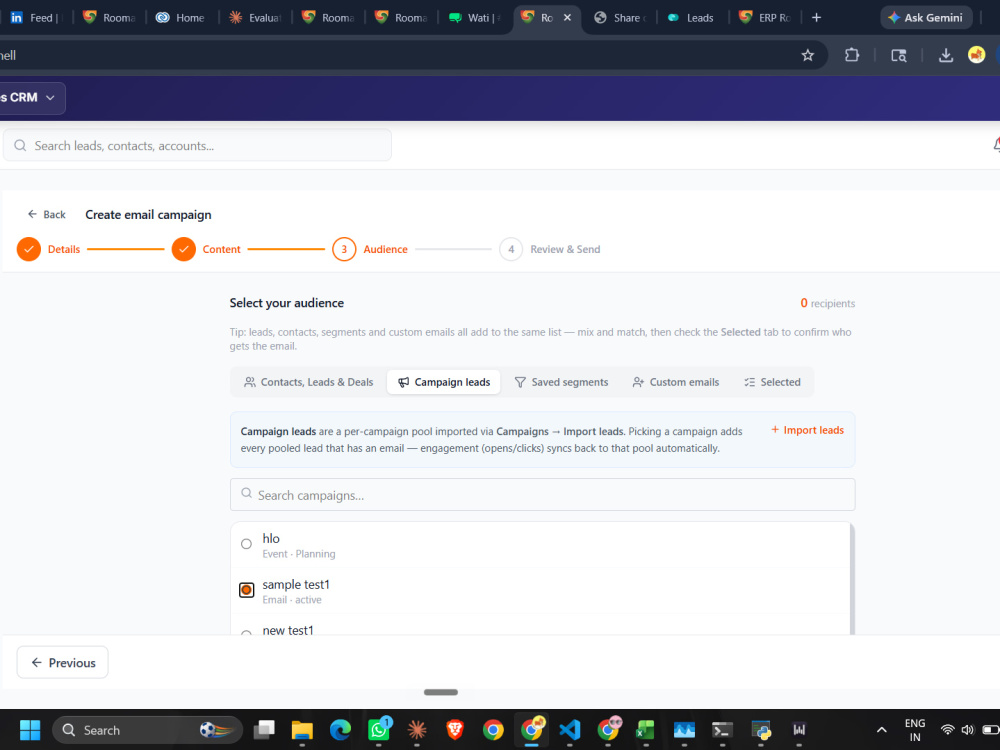Click the taskbar Search box

click(x=147, y=730)
